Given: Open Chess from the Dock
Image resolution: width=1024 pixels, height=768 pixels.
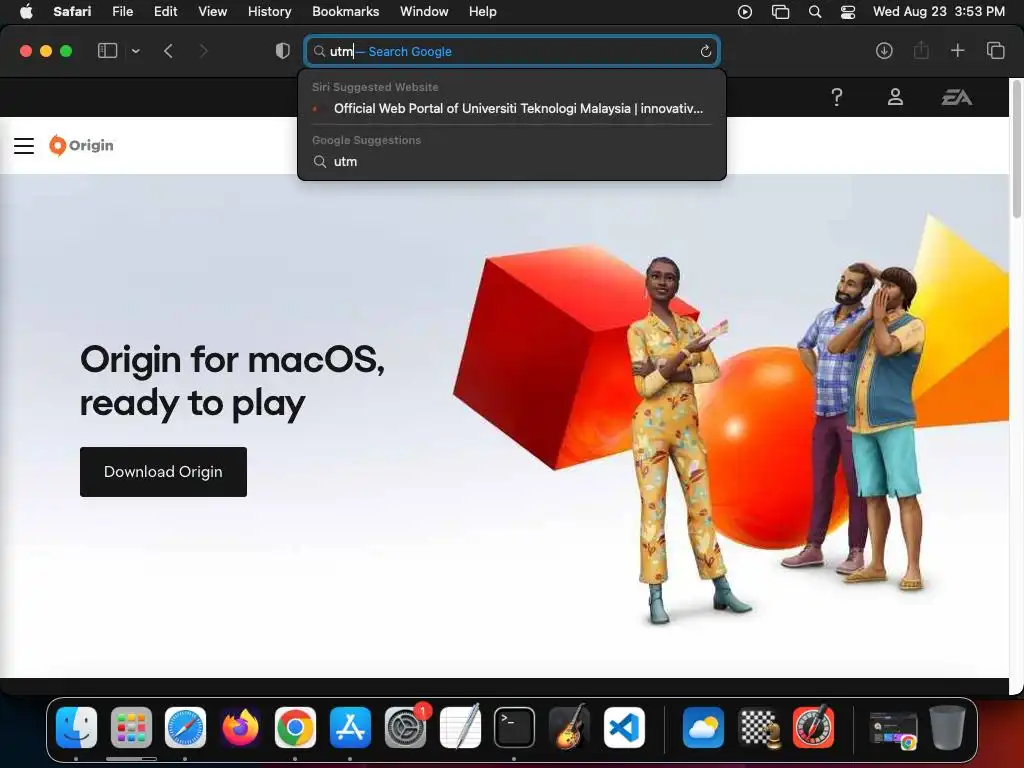Looking at the screenshot, I should 759,727.
